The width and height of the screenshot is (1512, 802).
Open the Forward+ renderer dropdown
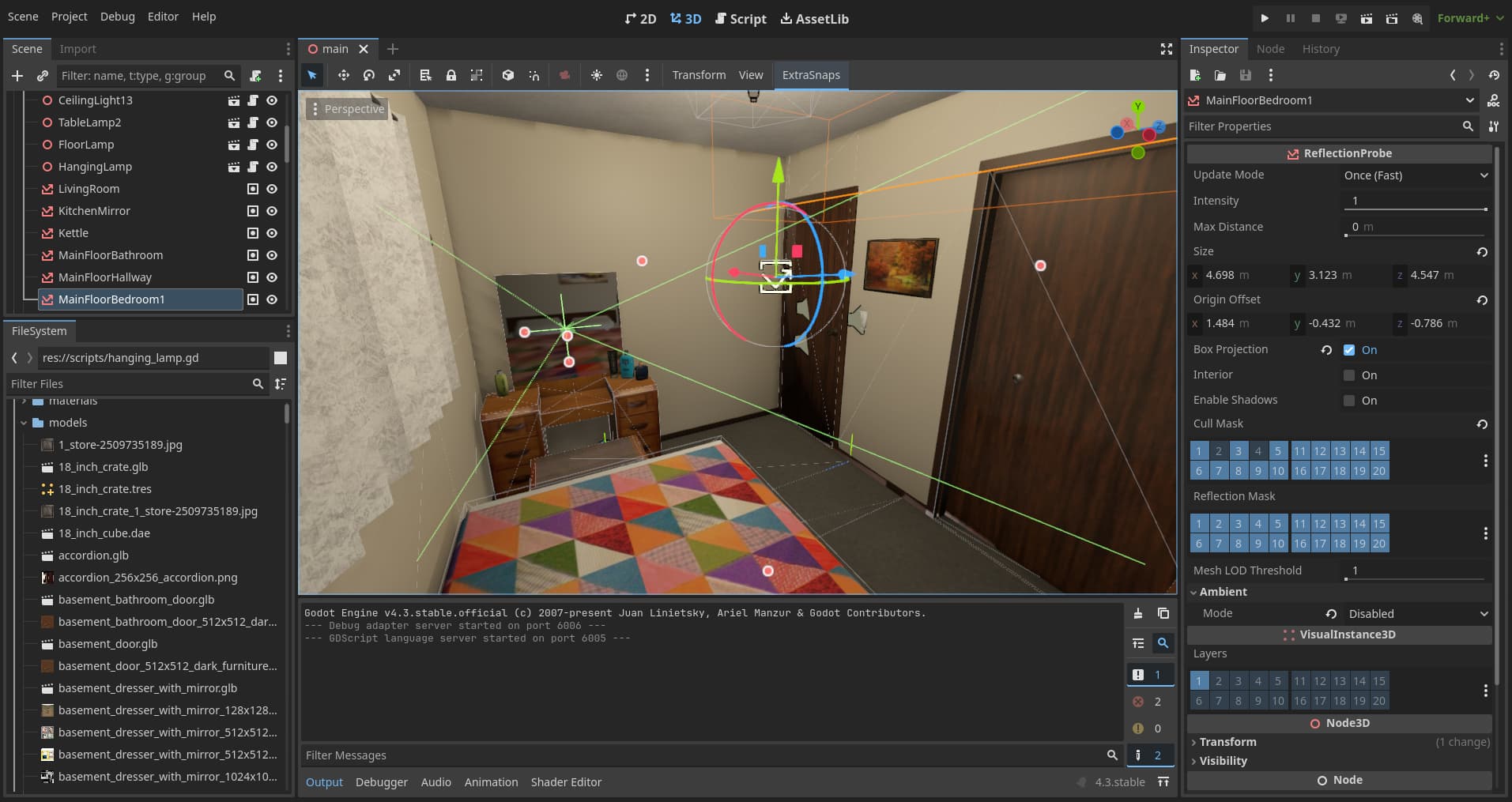click(1469, 17)
